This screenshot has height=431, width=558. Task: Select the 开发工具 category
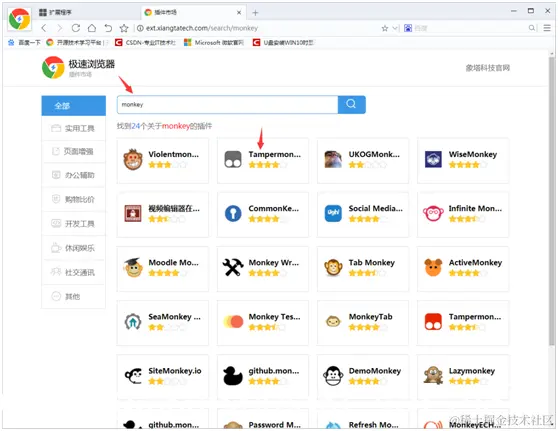click(74, 224)
